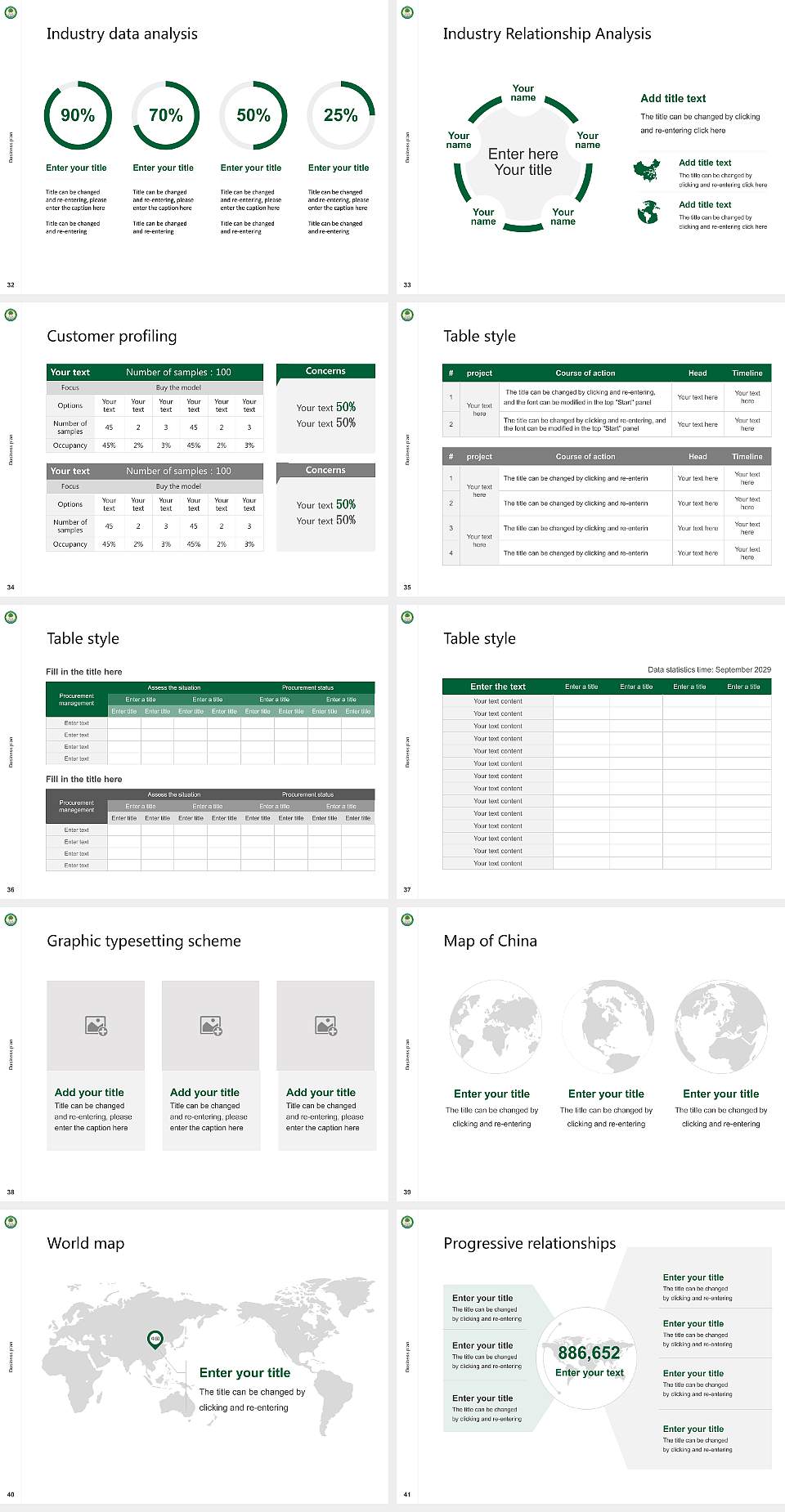Click the China map icon in Industry Relationship Analysis

tap(646, 171)
